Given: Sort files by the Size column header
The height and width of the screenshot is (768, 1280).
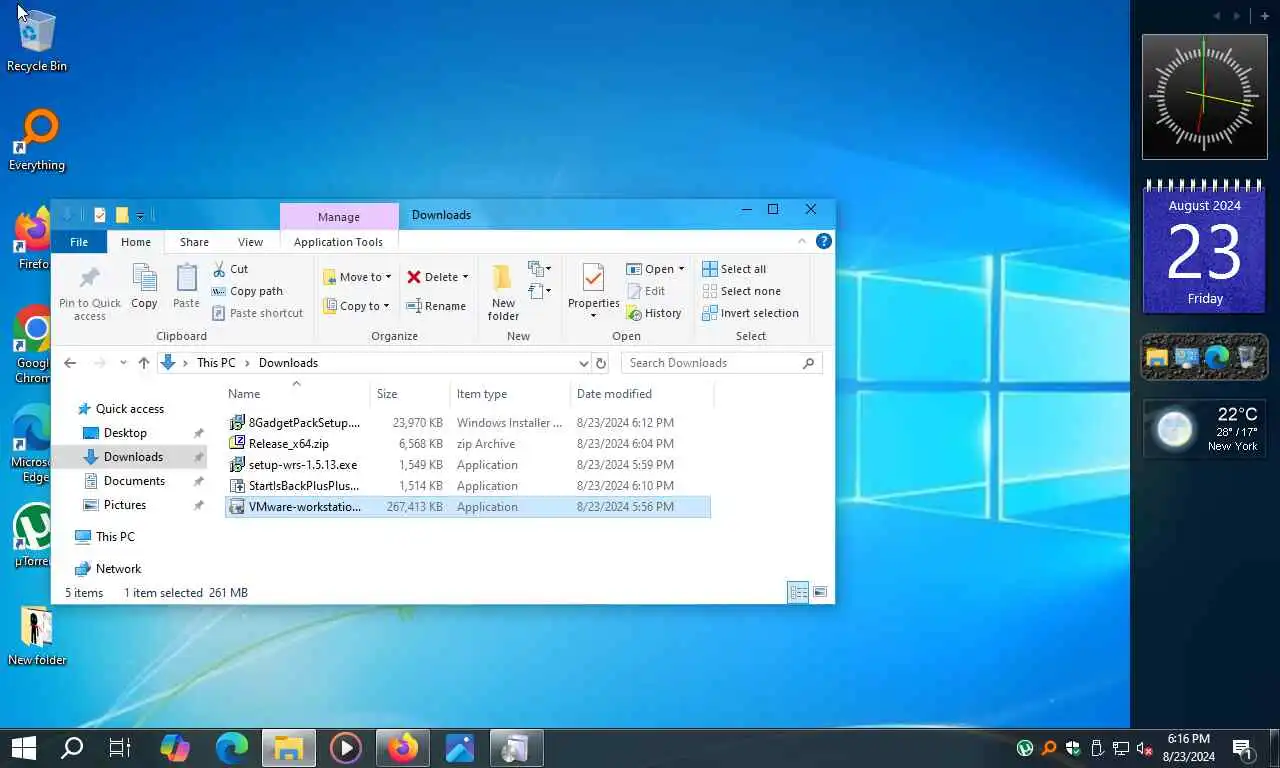Looking at the screenshot, I should click(409, 394).
